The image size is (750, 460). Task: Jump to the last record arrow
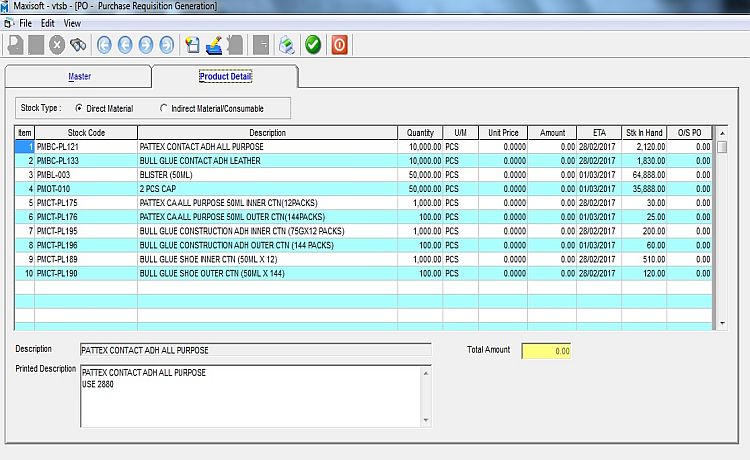[167, 45]
